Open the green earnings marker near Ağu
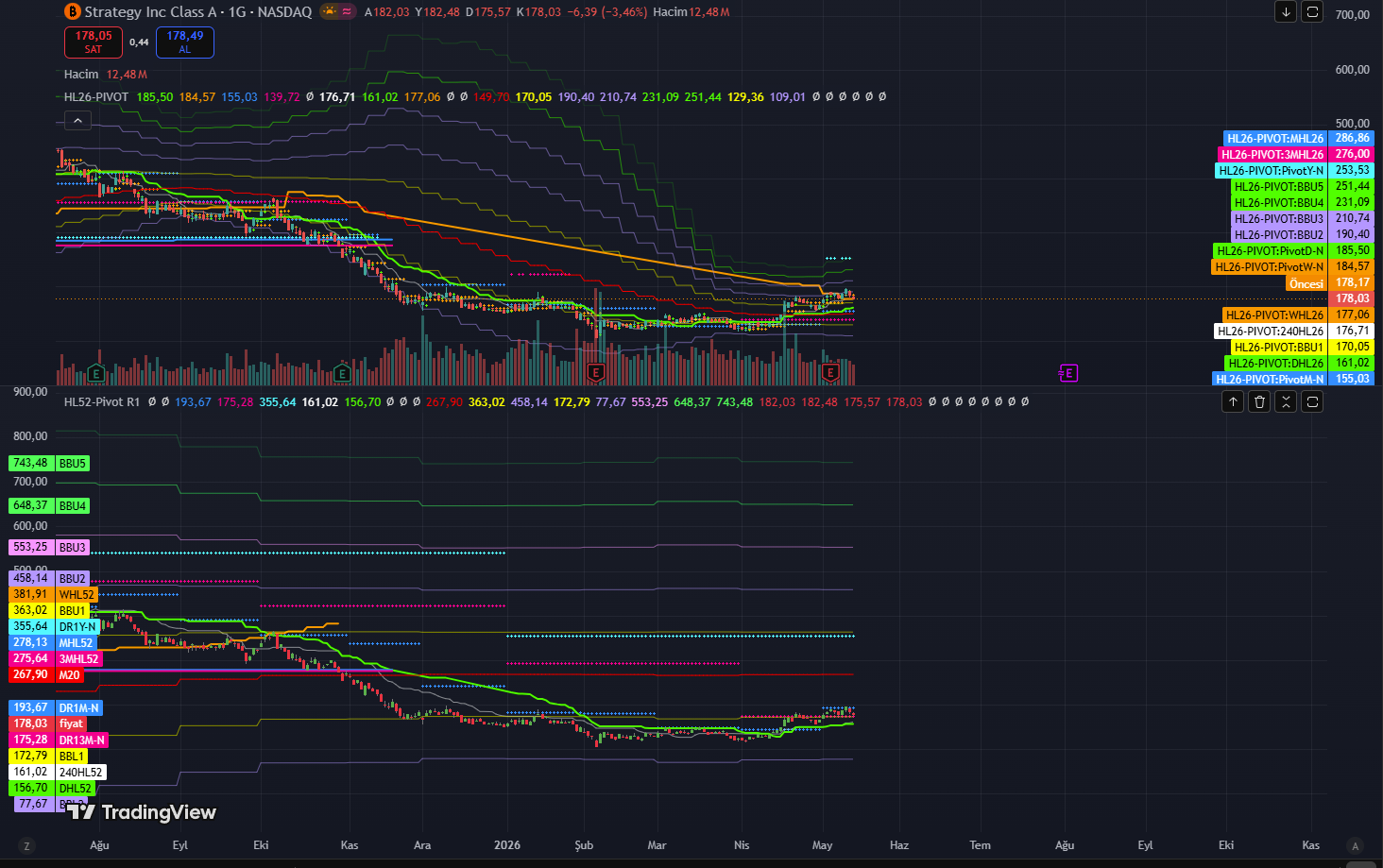Viewport: 1383px width, 868px height. [x=95, y=373]
